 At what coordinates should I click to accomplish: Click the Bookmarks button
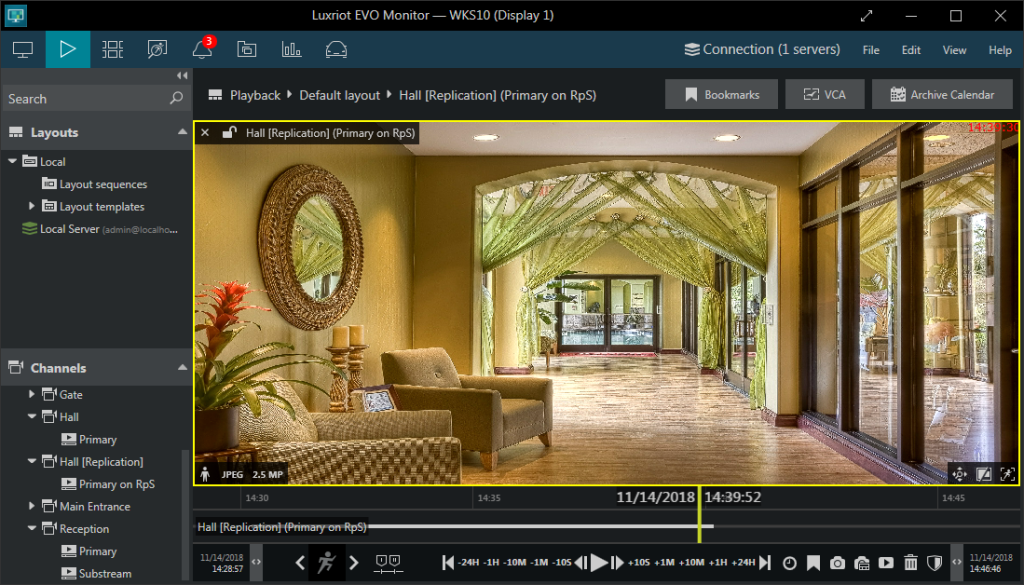(722, 95)
